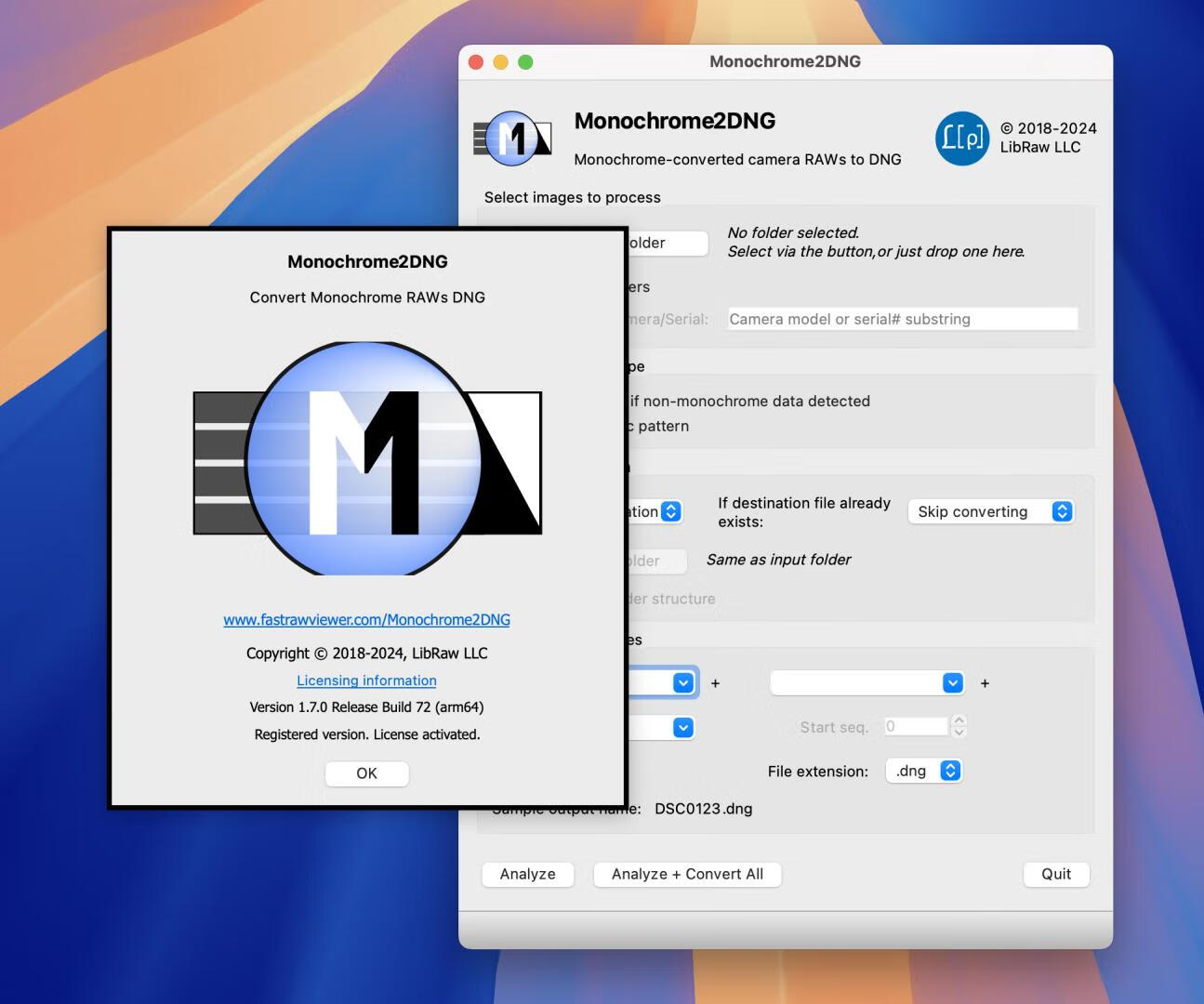Click the Start seq. number field
The image size is (1204, 1004).
click(x=916, y=726)
